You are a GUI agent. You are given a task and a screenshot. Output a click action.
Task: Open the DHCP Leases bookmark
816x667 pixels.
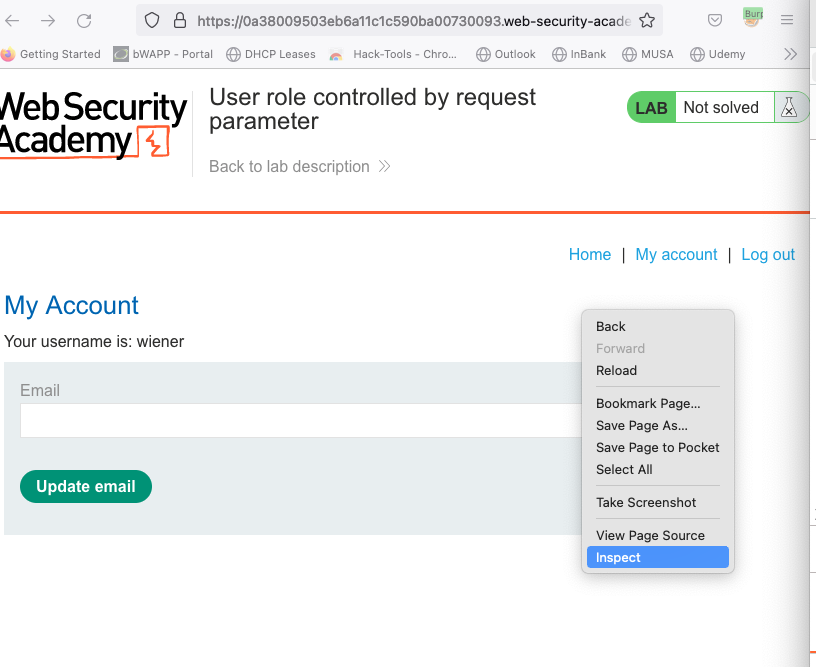(x=271, y=54)
